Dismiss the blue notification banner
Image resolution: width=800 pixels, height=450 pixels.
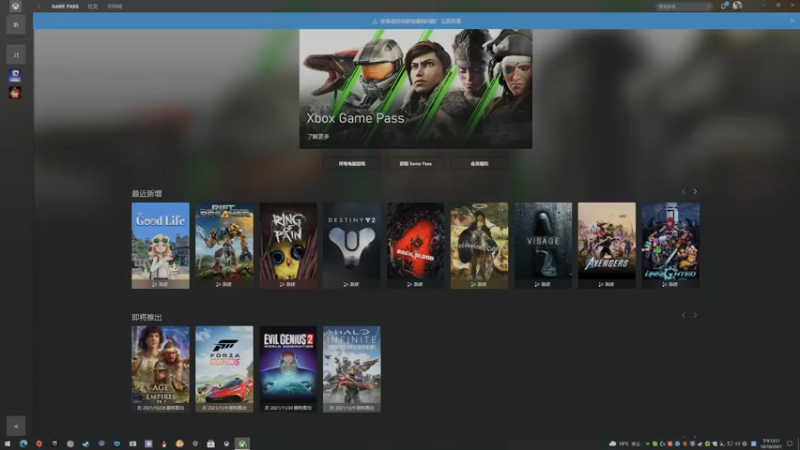(x=792, y=21)
